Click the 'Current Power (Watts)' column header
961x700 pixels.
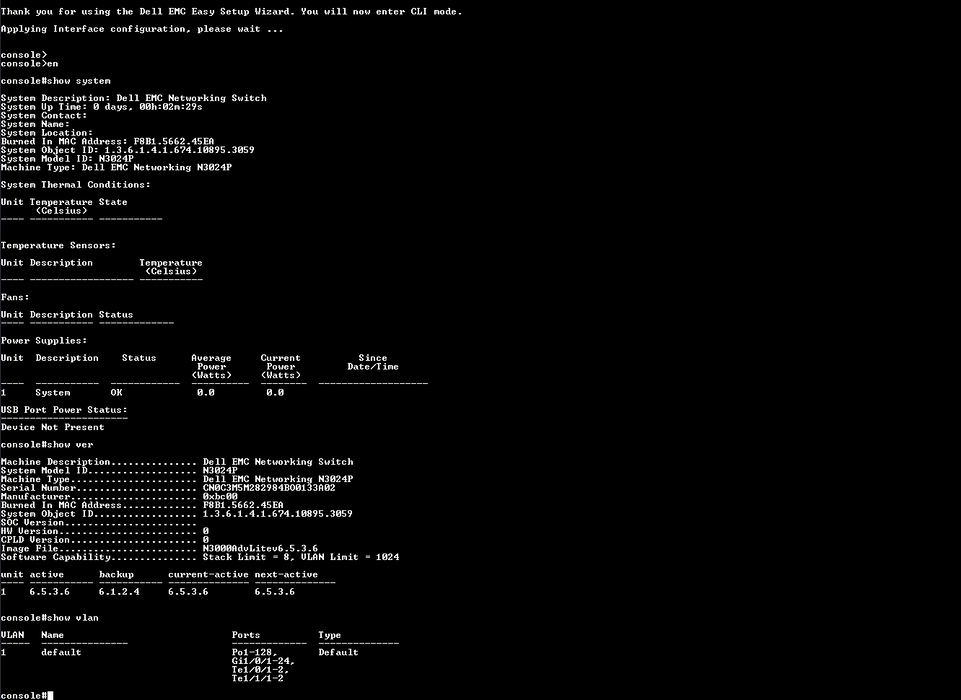pos(281,367)
